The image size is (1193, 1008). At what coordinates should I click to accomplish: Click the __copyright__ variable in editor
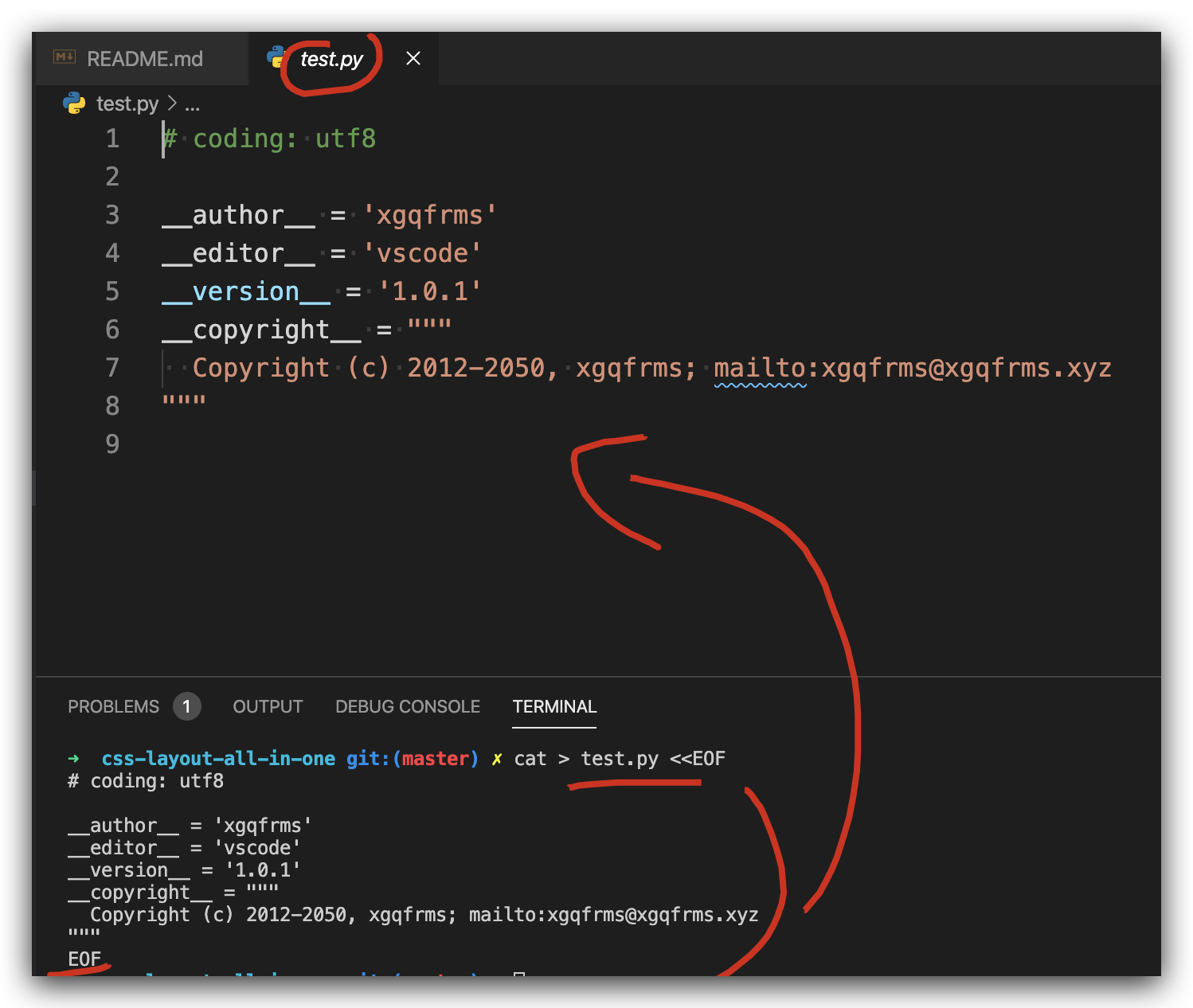coord(261,330)
